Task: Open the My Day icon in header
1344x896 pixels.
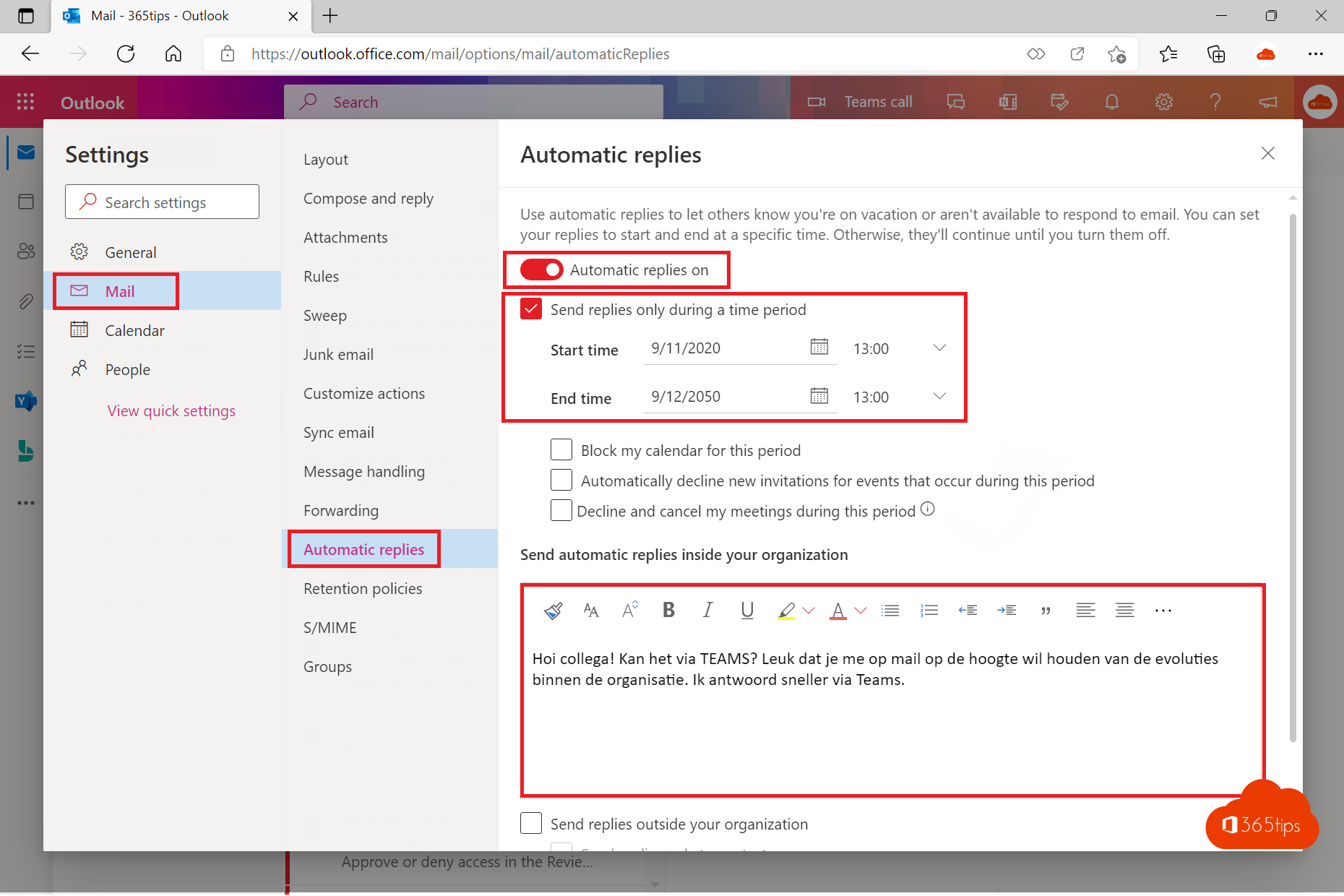Action: [x=1059, y=102]
